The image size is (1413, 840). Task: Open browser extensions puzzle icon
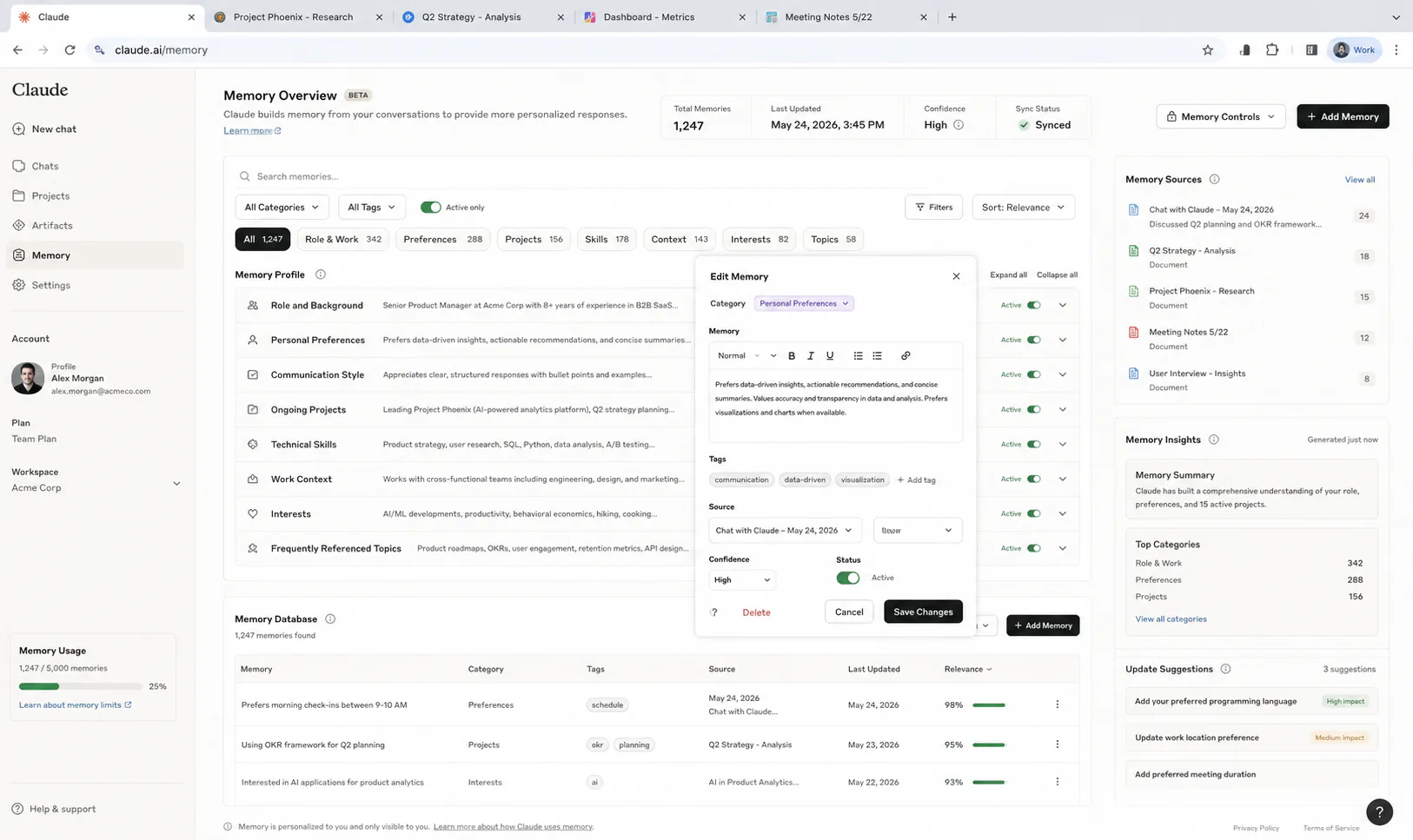coord(1272,50)
